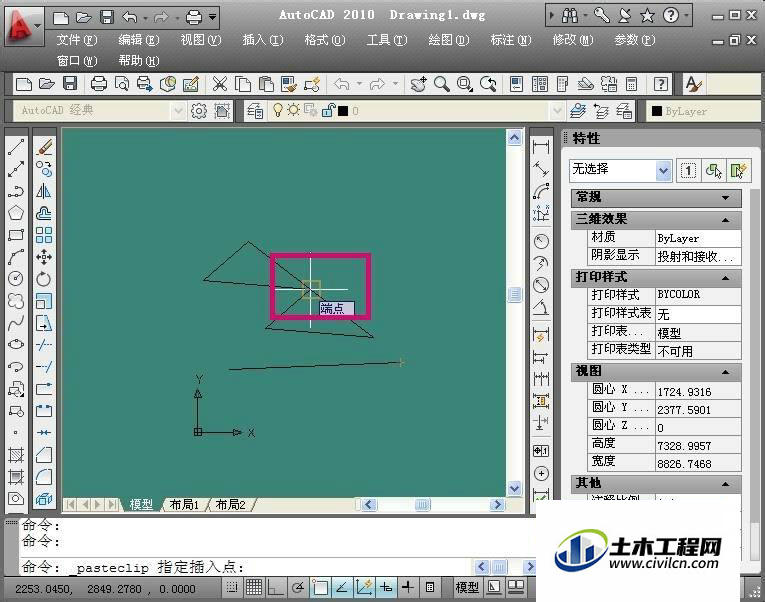This screenshot has width=765, height=602.
Task: Click drawing area horizontal scrollbar right arrow
Action: point(497,504)
